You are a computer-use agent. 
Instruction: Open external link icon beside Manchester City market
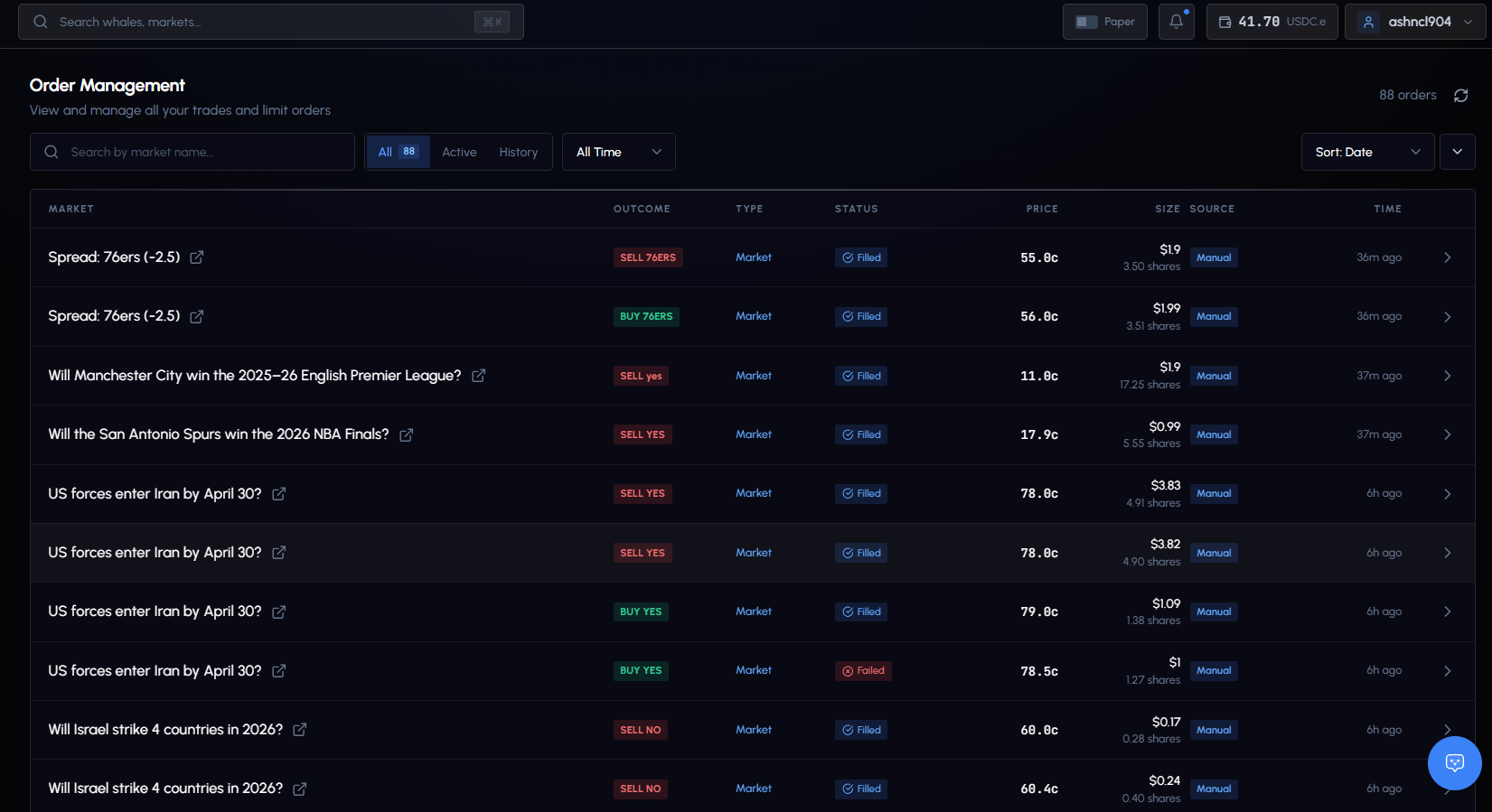479,376
